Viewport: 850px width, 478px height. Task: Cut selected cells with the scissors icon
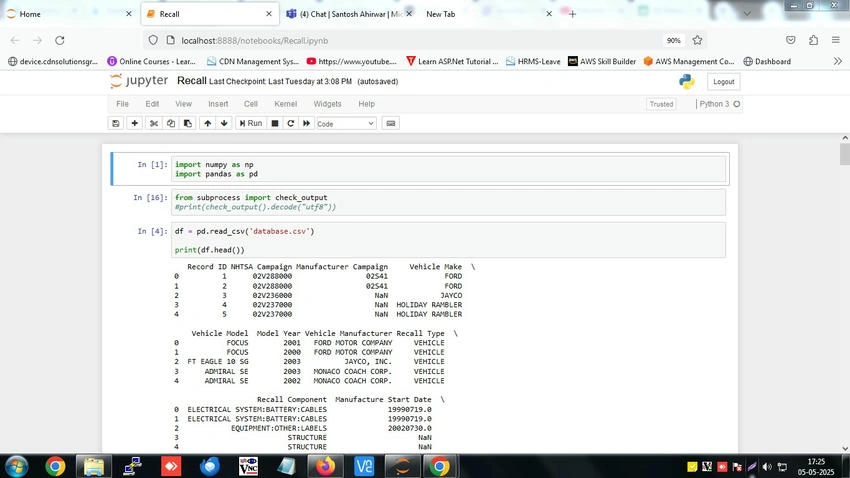click(154, 124)
